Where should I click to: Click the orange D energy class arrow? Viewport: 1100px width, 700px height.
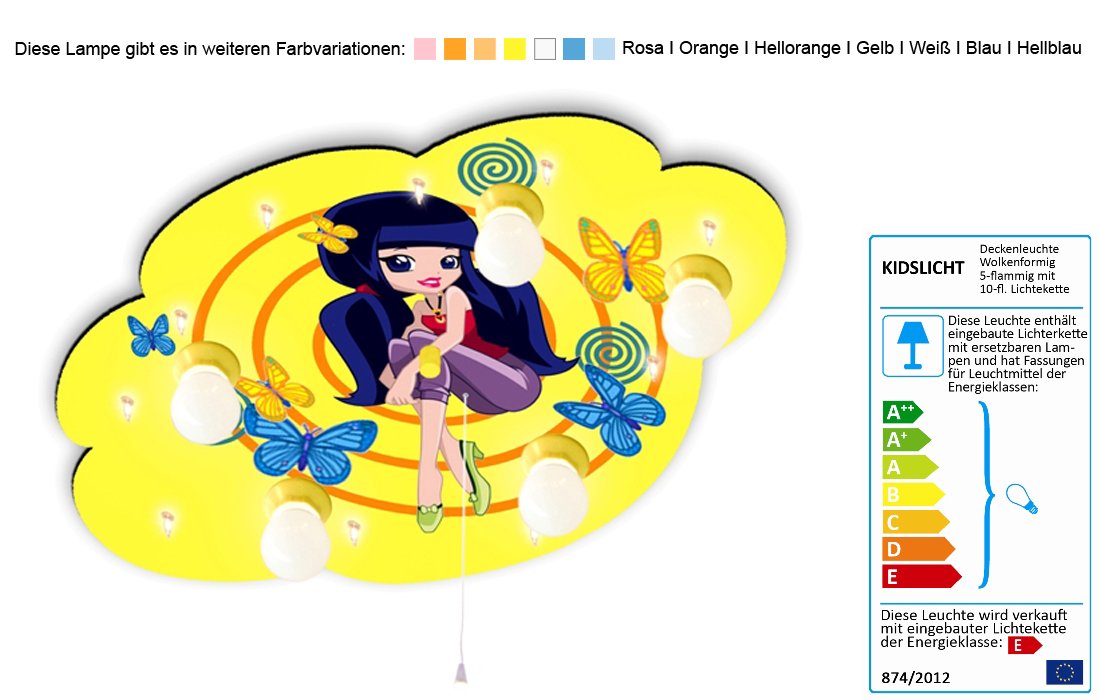point(918,548)
